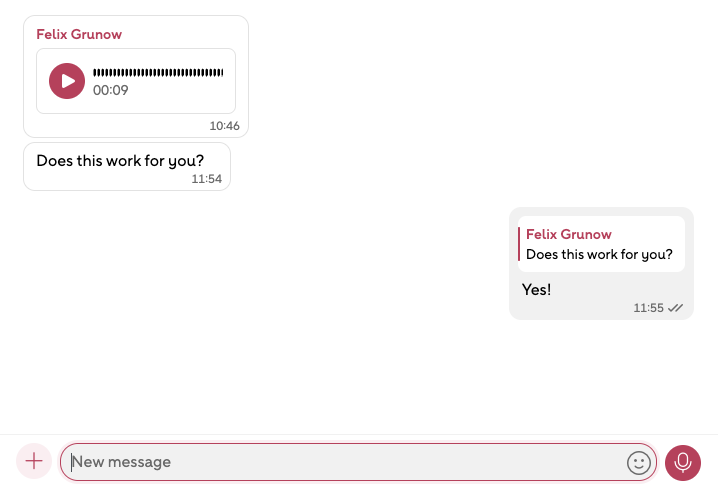Focus the New message input field
This screenshot has width=718, height=492.
340,462
